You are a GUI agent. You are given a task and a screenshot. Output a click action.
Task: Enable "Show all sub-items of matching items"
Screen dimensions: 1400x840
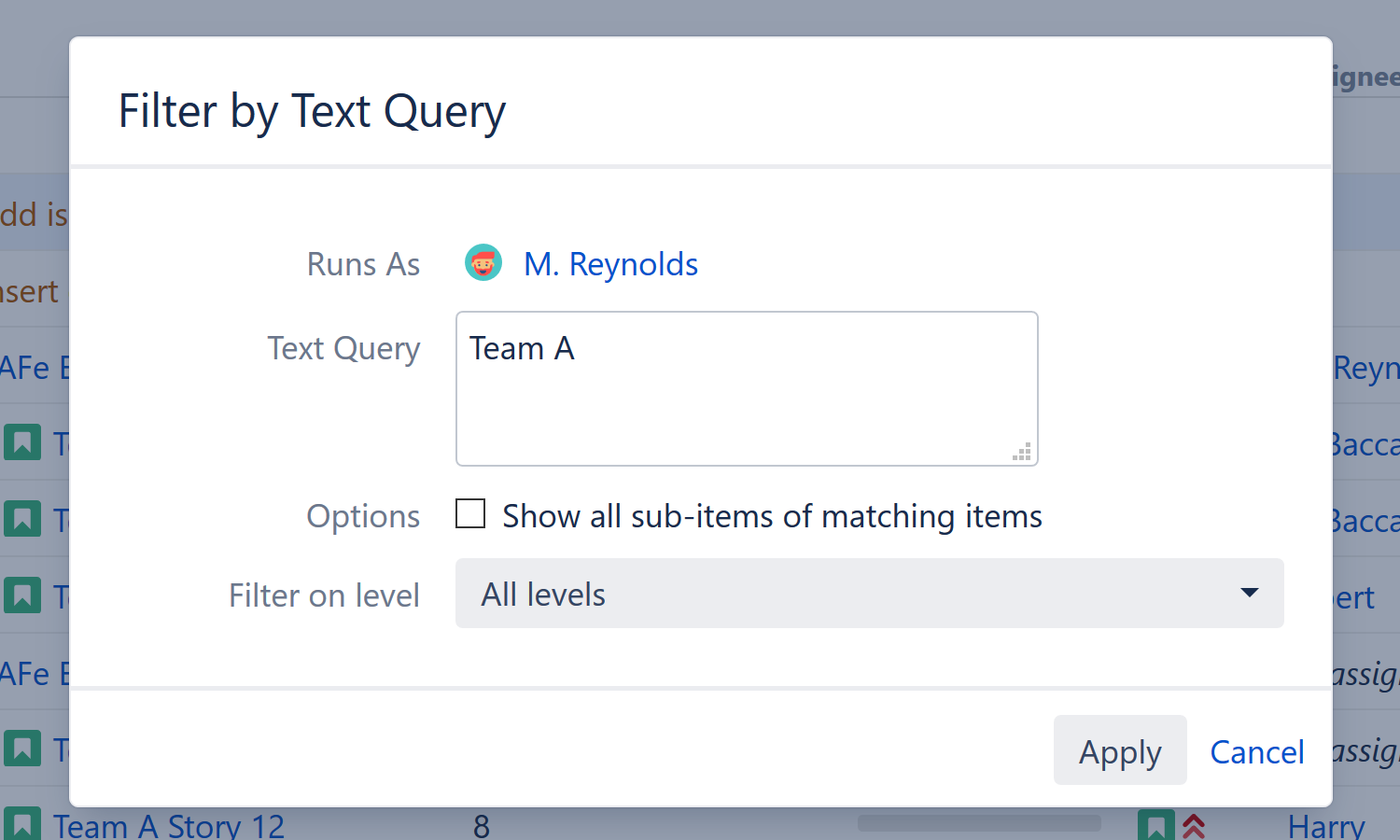tap(470, 513)
